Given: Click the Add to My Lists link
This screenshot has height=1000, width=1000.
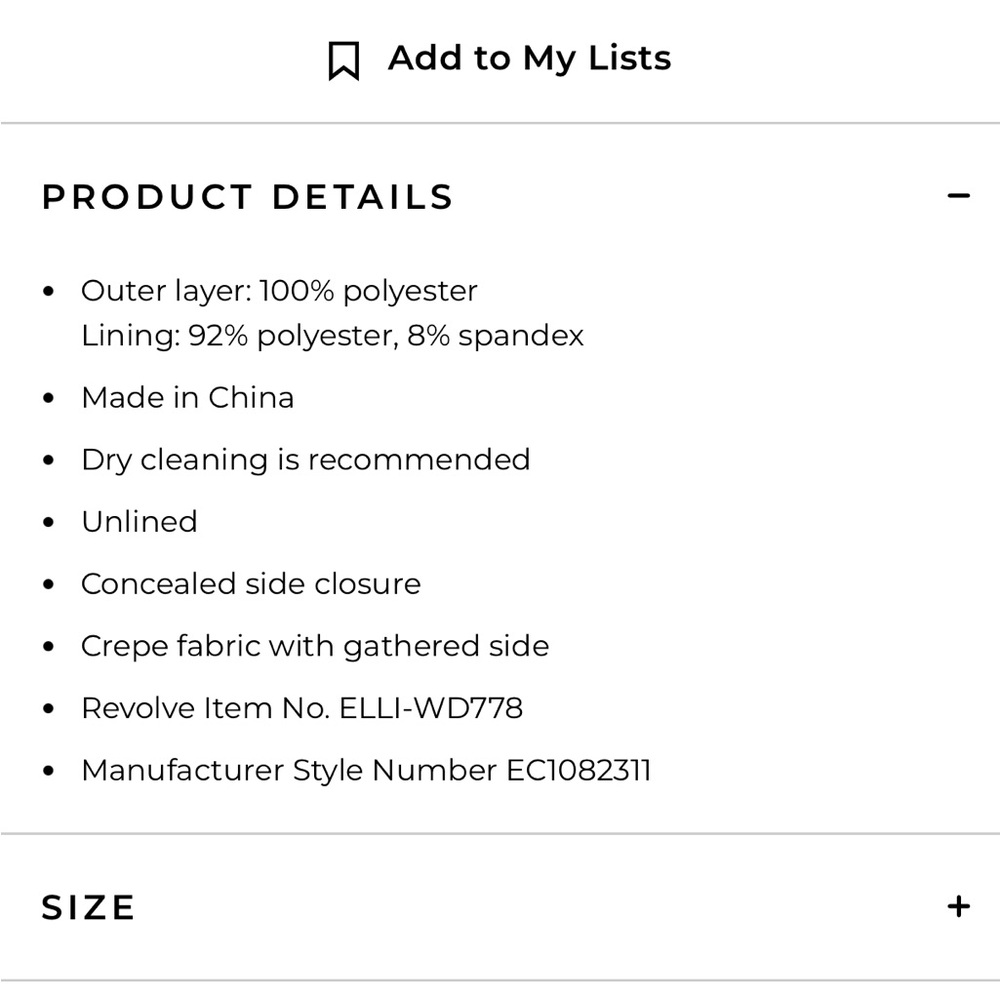Looking at the screenshot, I should point(529,59).
